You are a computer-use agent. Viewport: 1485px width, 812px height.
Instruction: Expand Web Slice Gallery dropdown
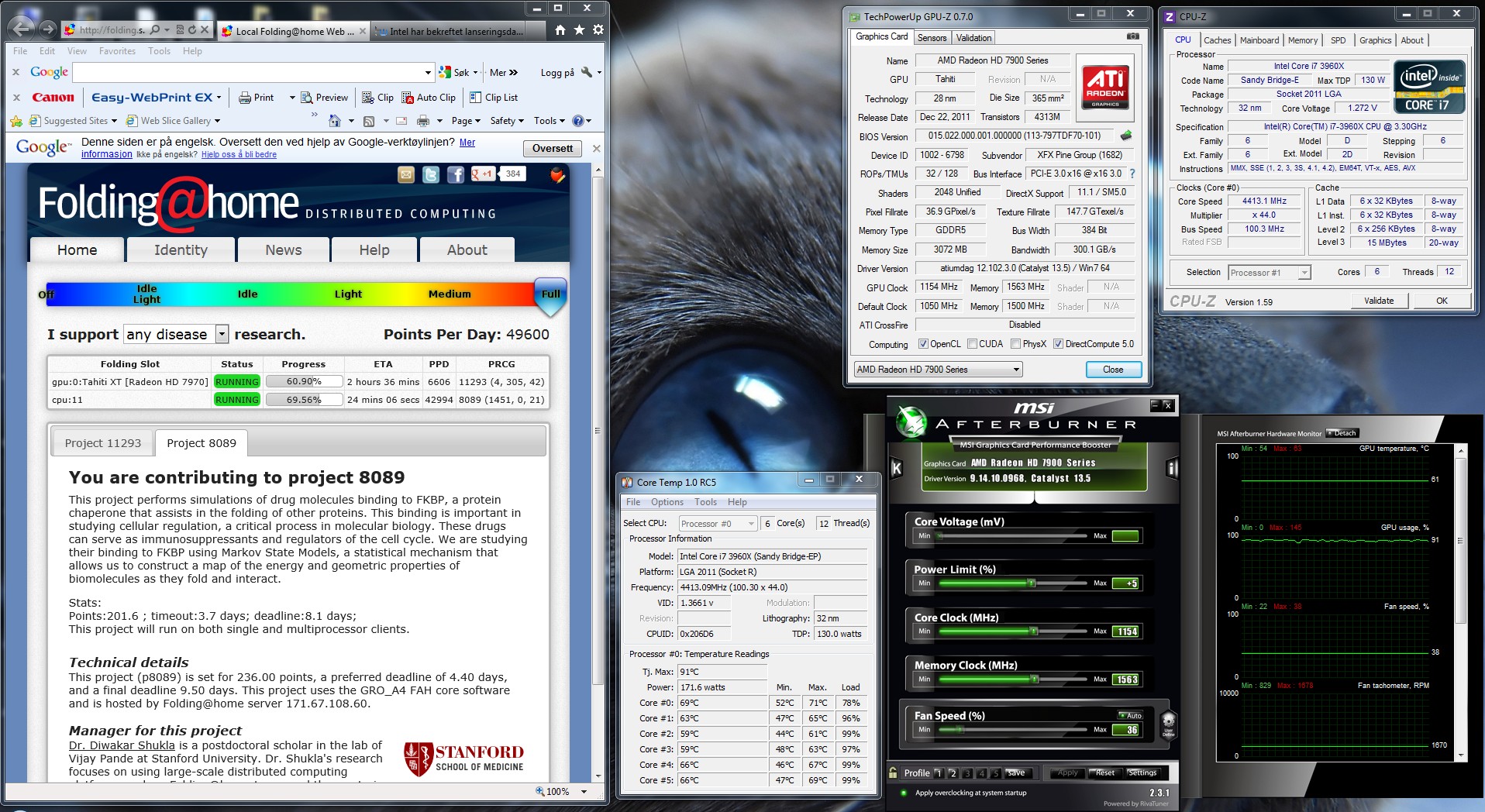tap(217, 121)
